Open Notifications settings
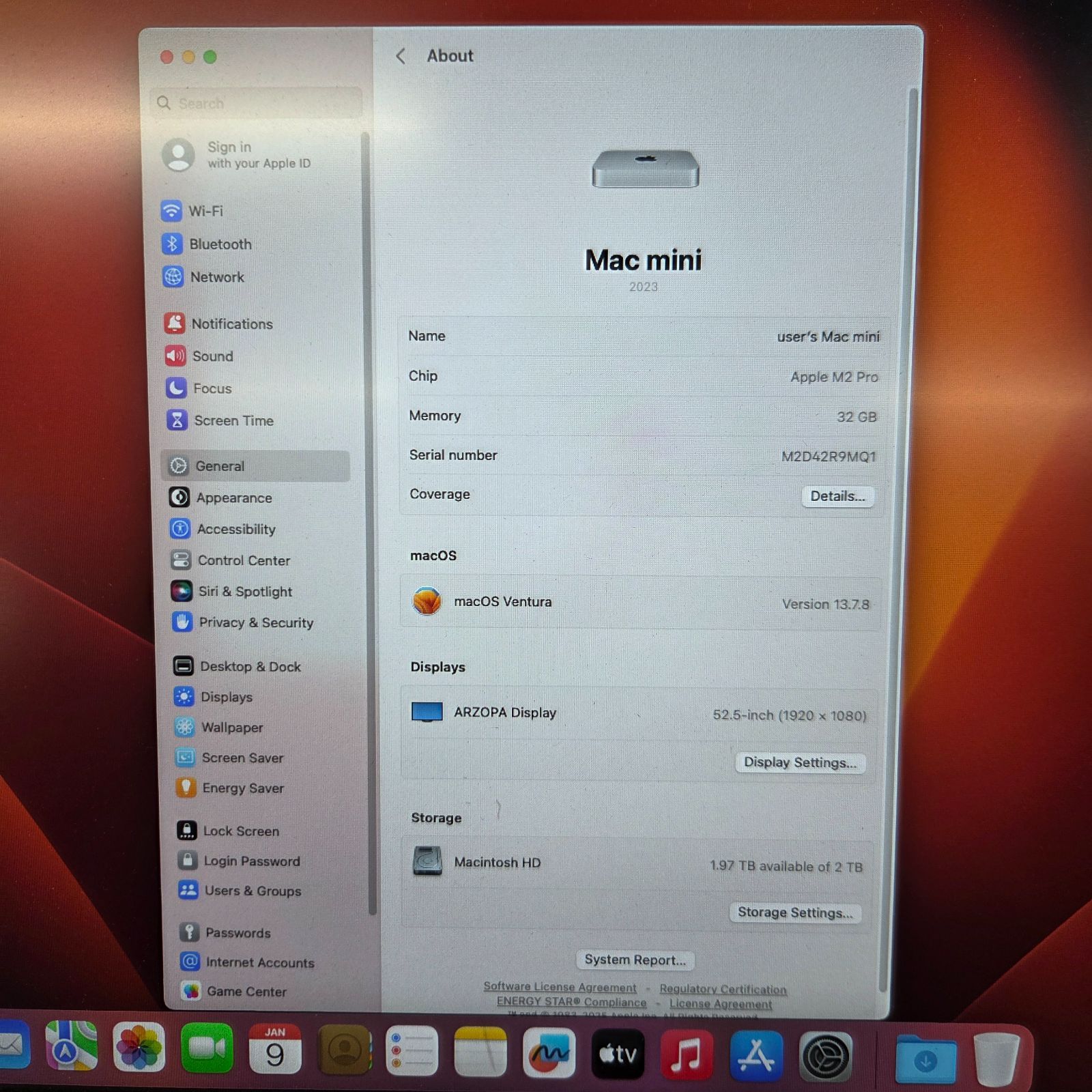 232,324
